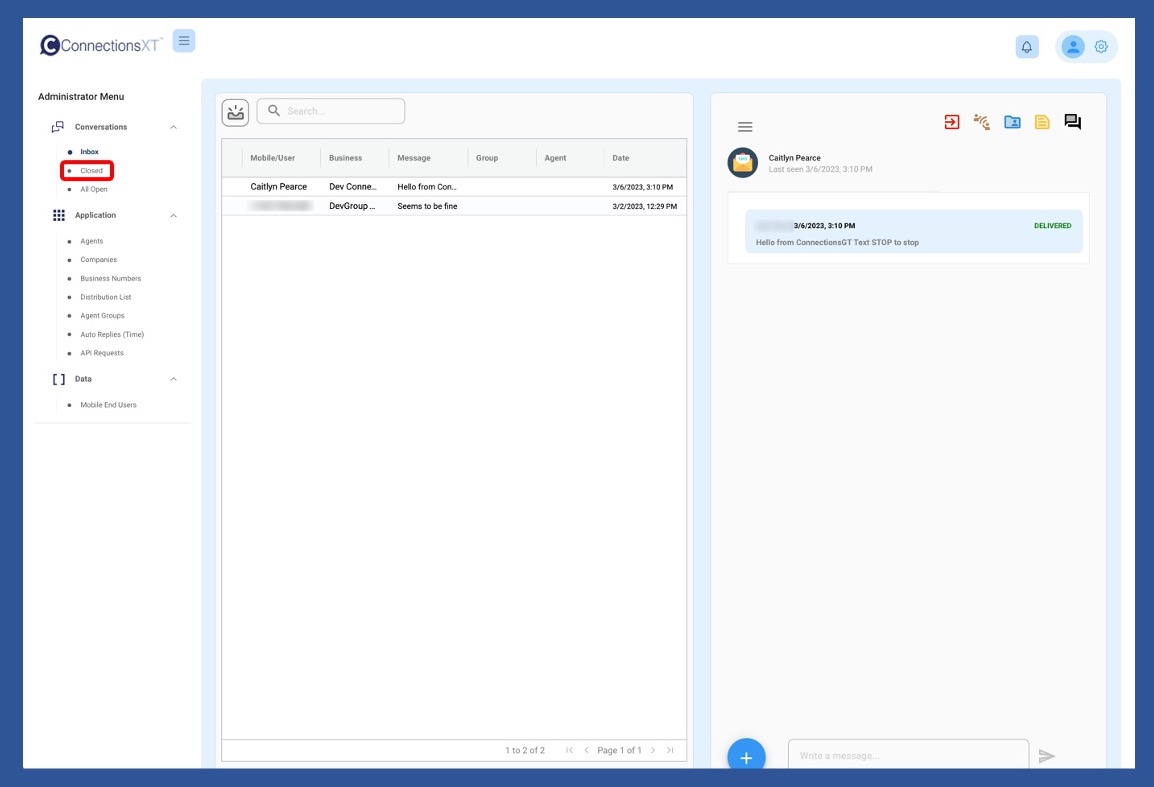Toggle the sidebar with the hamburger button

coord(184,41)
